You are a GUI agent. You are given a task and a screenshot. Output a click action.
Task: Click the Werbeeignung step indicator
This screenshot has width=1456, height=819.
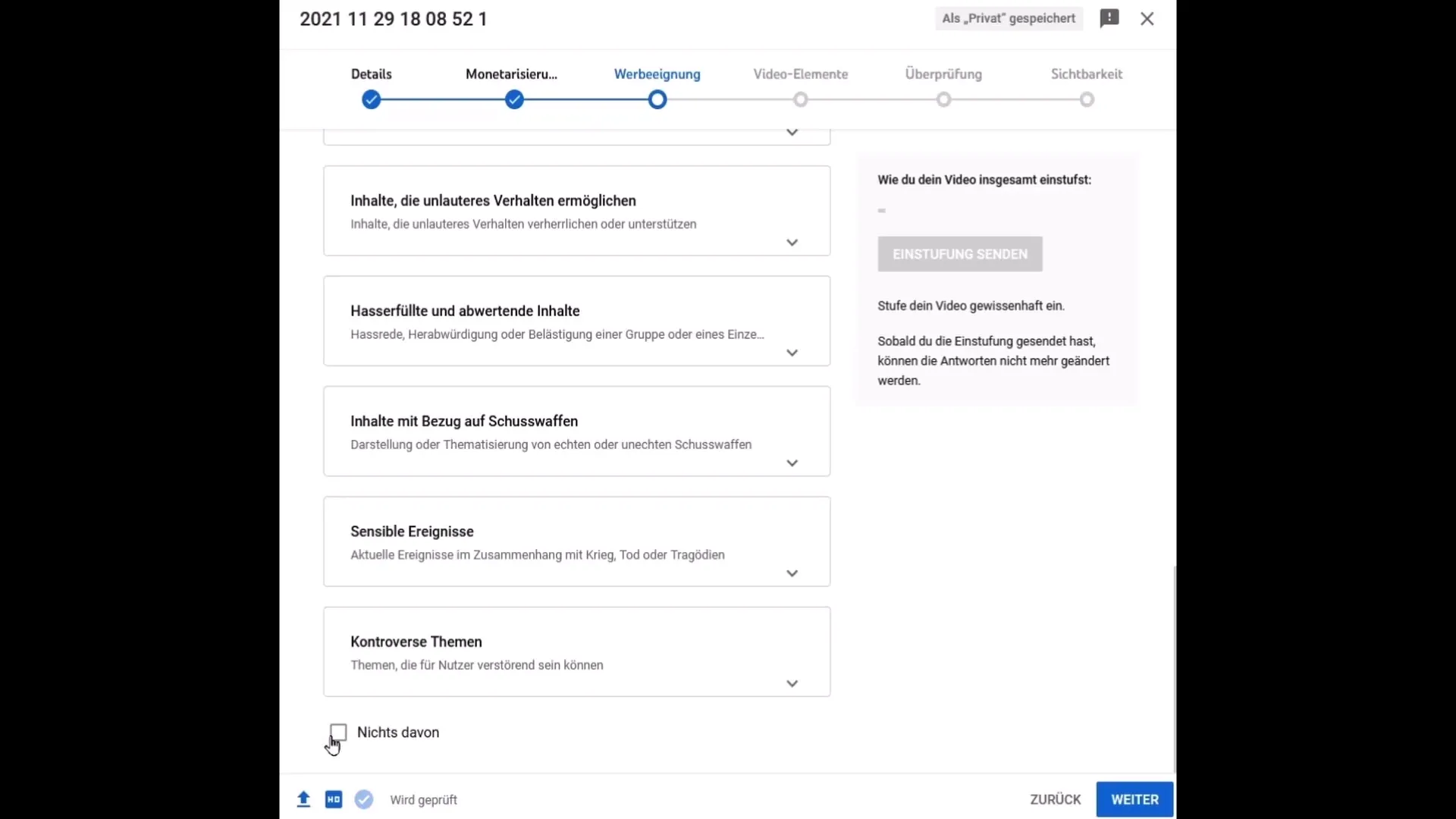(657, 98)
